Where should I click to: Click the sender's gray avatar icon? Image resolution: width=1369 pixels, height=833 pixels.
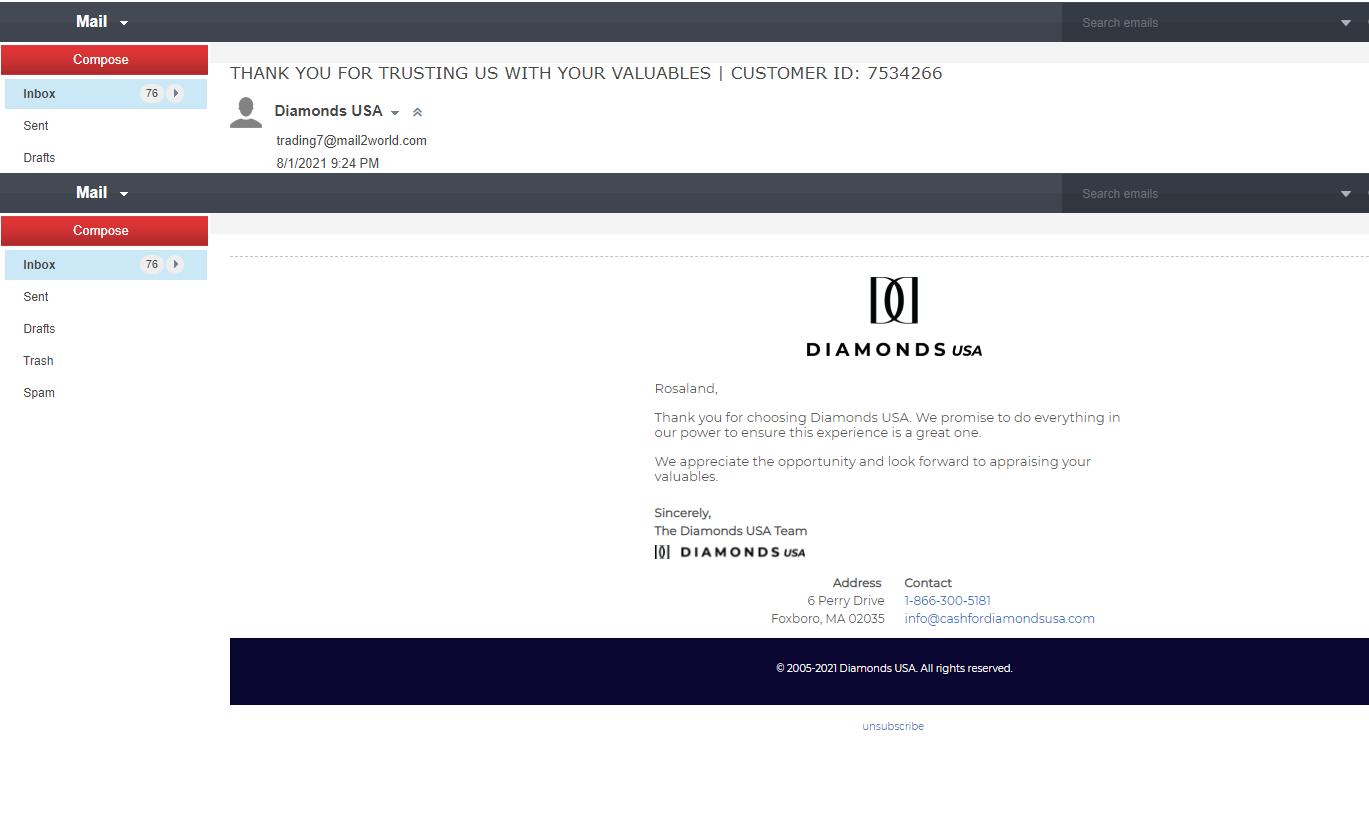tap(246, 113)
